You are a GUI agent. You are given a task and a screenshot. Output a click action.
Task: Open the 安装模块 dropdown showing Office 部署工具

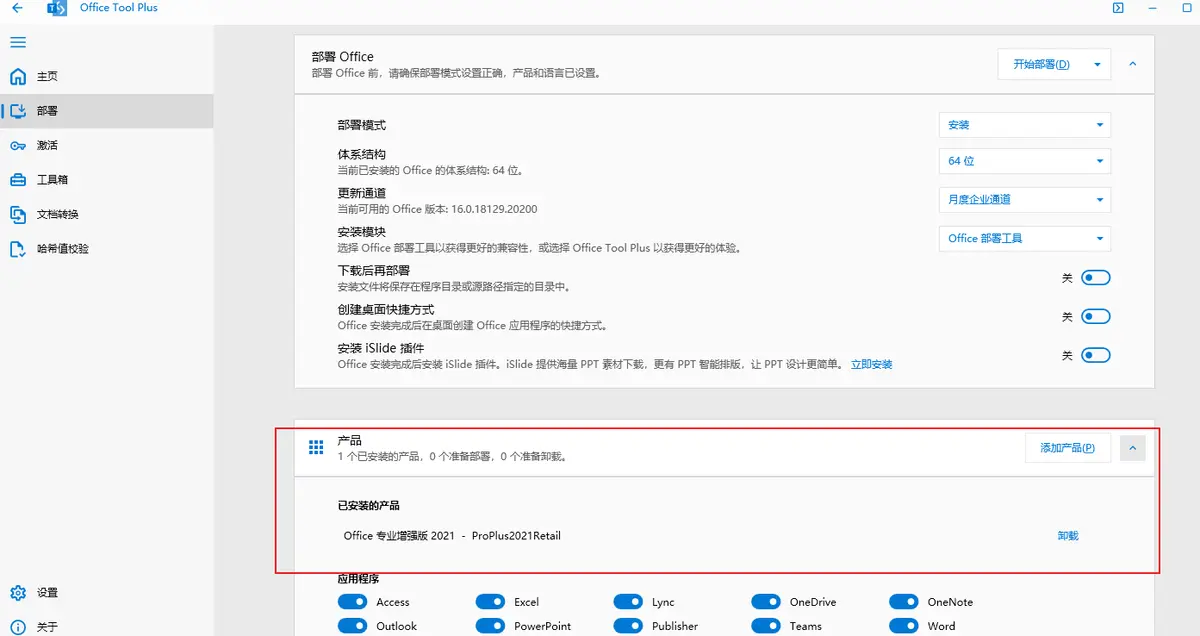coord(1025,238)
